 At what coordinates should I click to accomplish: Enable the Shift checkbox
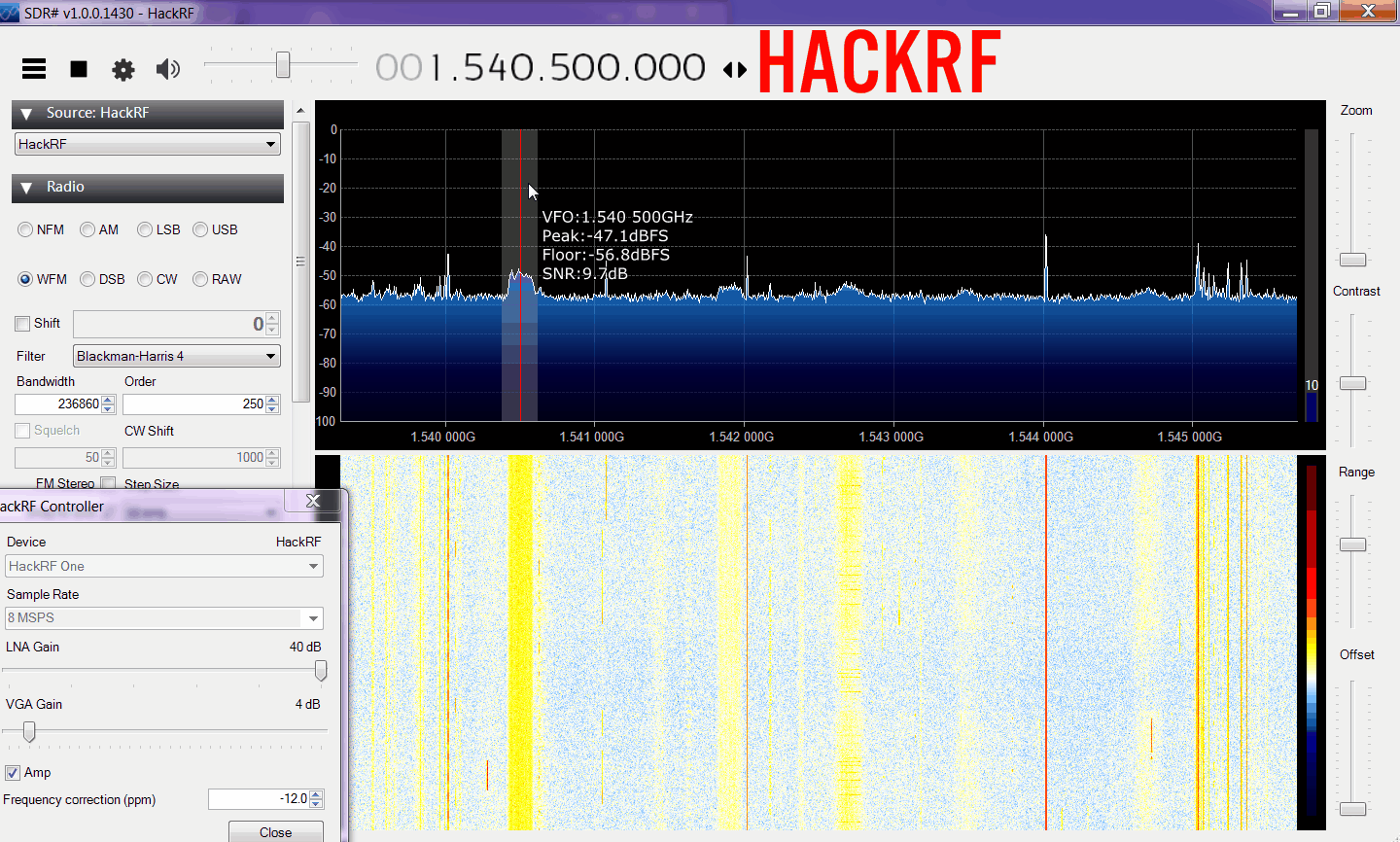pos(22,324)
